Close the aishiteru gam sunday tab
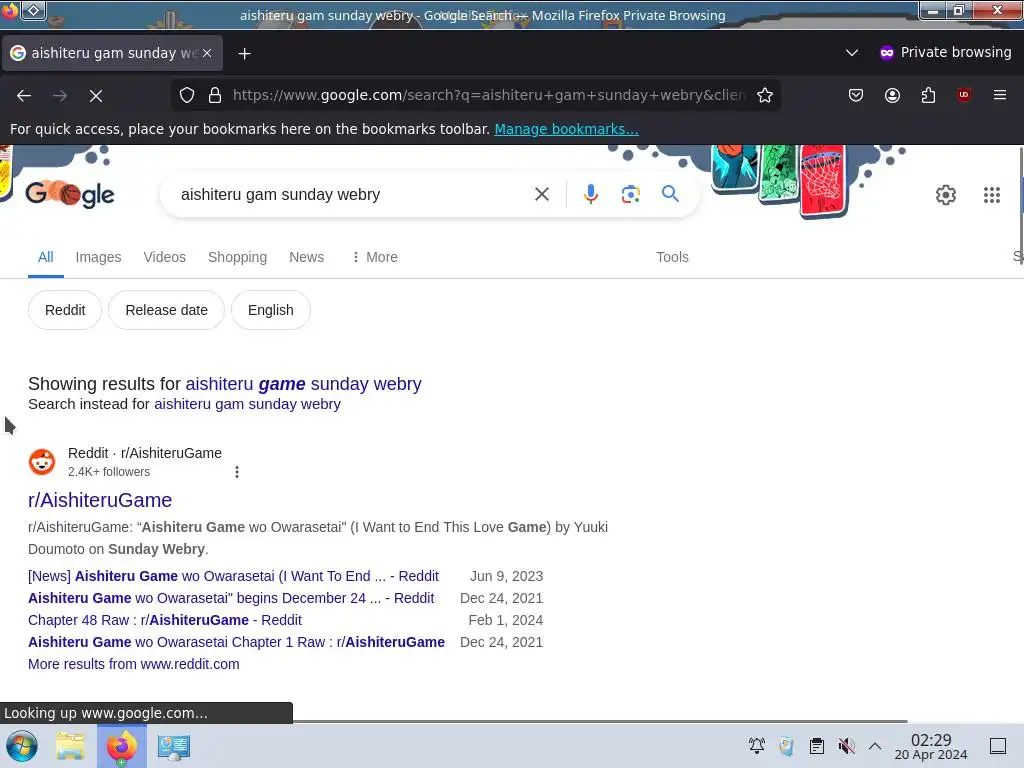Viewport: 1024px width, 768px height. (207, 53)
